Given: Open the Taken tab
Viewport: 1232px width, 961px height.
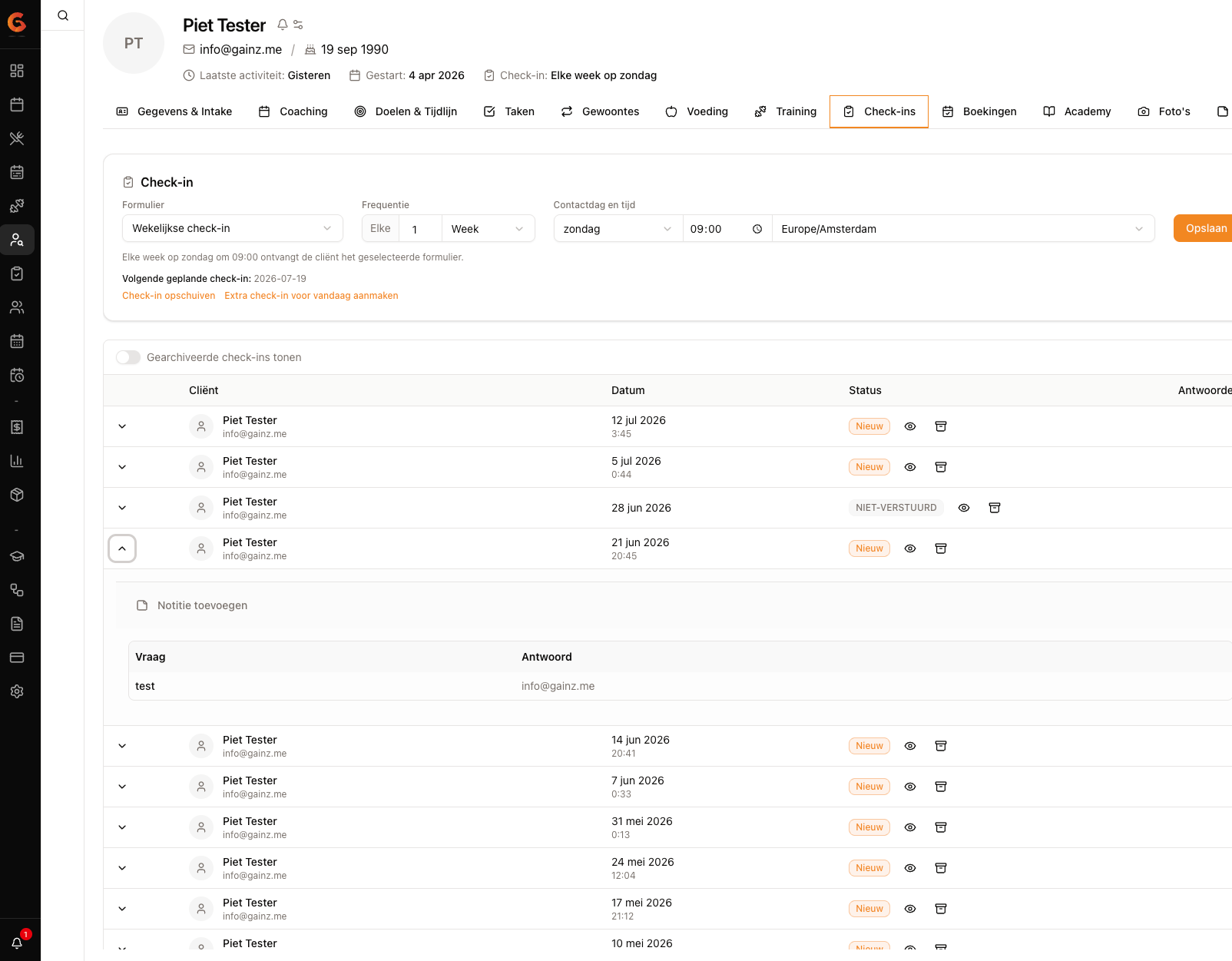Looking at the screenshot, I should coord(508,111).
